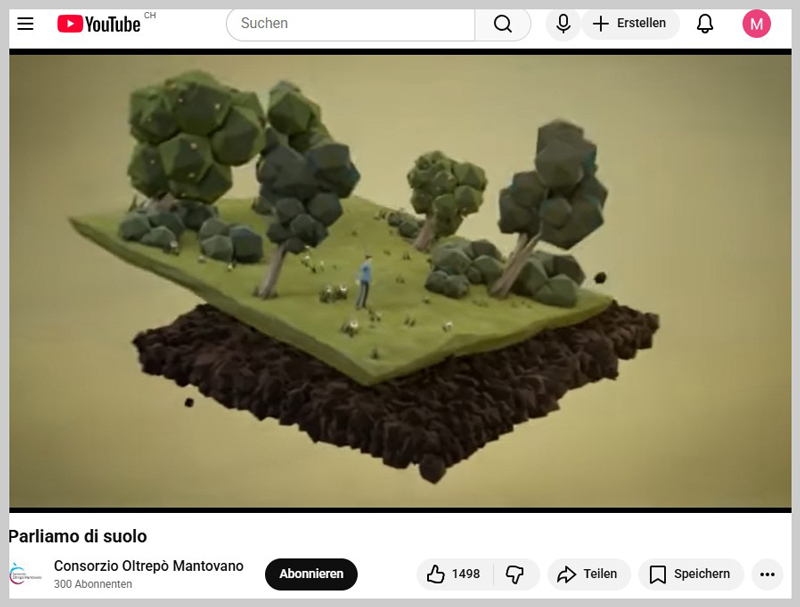The width and height of the screenshot is (800, 607).
Task: Focus the Suchen search field
Action: click(x=350, y=24)
